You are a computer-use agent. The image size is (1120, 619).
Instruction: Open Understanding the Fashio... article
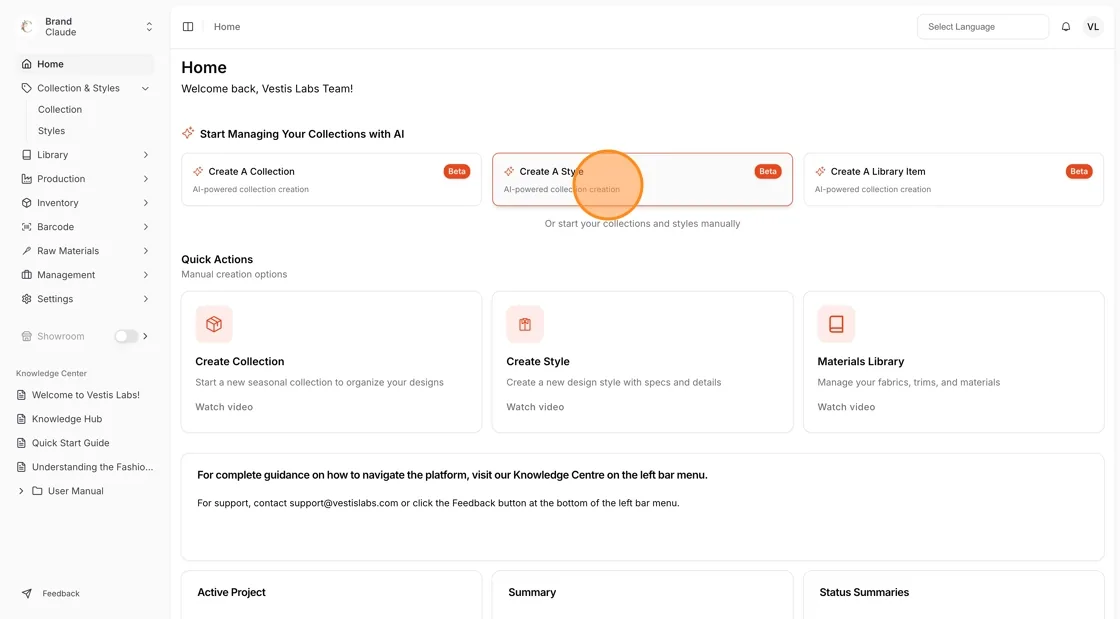(x=85, y=467)
